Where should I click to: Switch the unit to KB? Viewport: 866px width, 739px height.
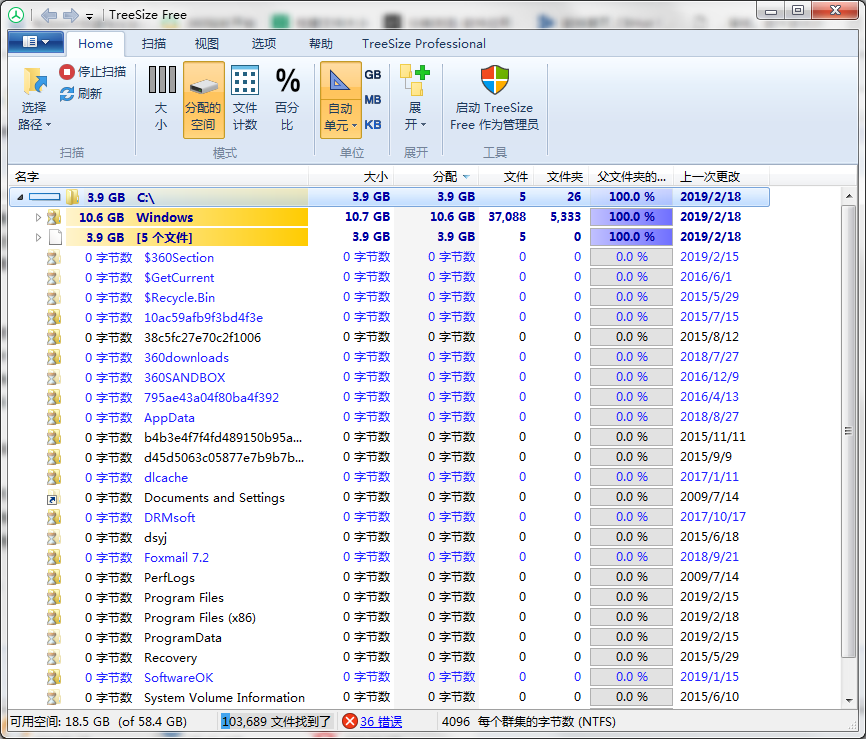[x=372, y=125]
